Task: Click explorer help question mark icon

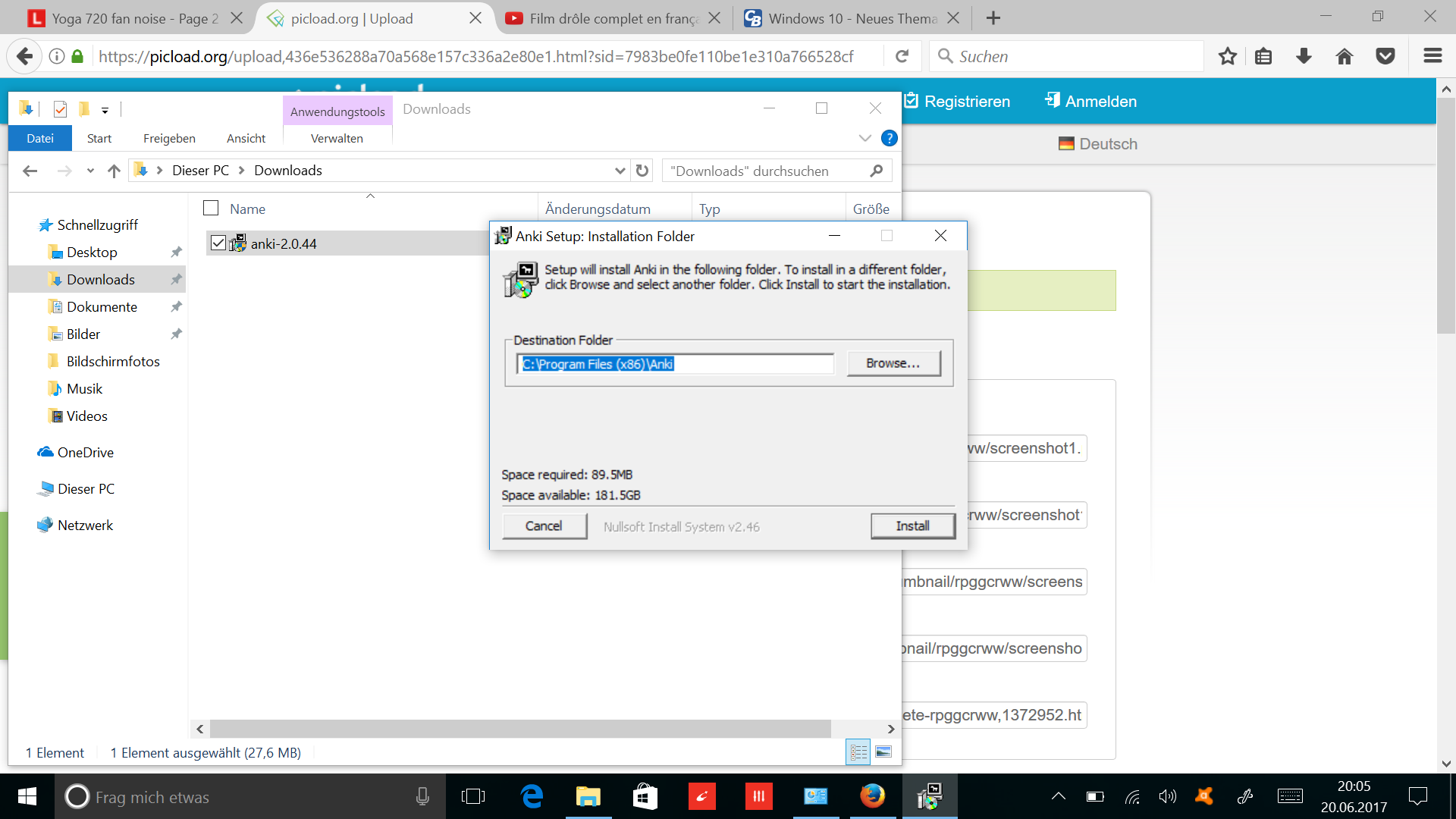Action: point(889,138)
